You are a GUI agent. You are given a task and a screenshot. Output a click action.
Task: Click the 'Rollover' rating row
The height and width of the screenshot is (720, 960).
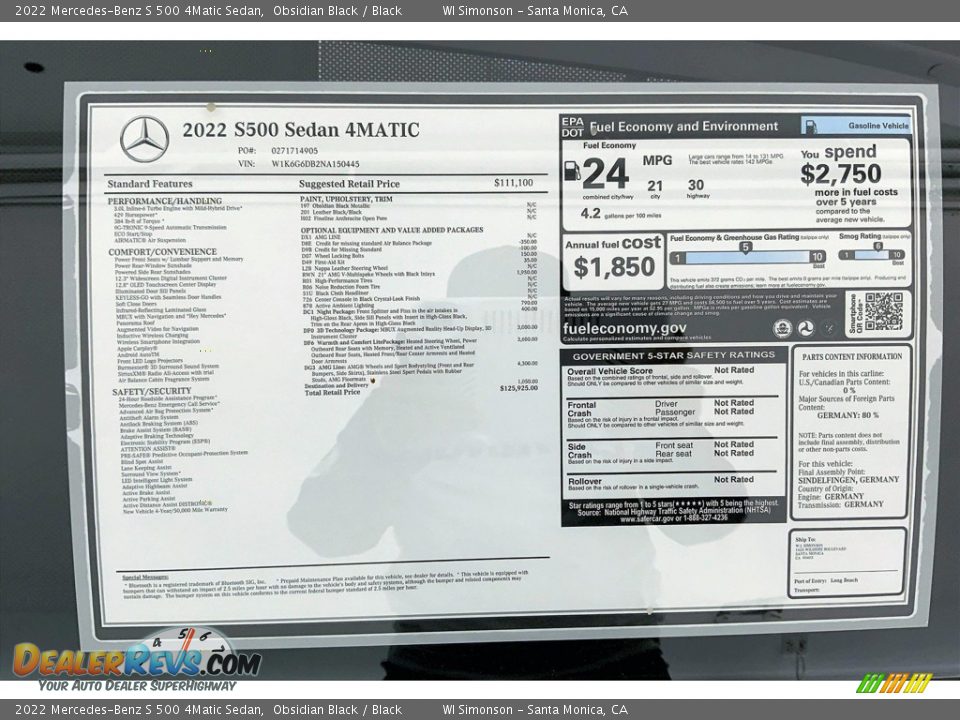coord(672,483)
